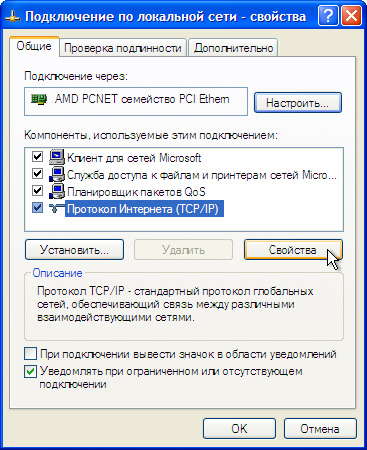This screenshot has height=450, width=367.
Task: Click the QoS packet scheduler icon
Action: coord(57,192)
